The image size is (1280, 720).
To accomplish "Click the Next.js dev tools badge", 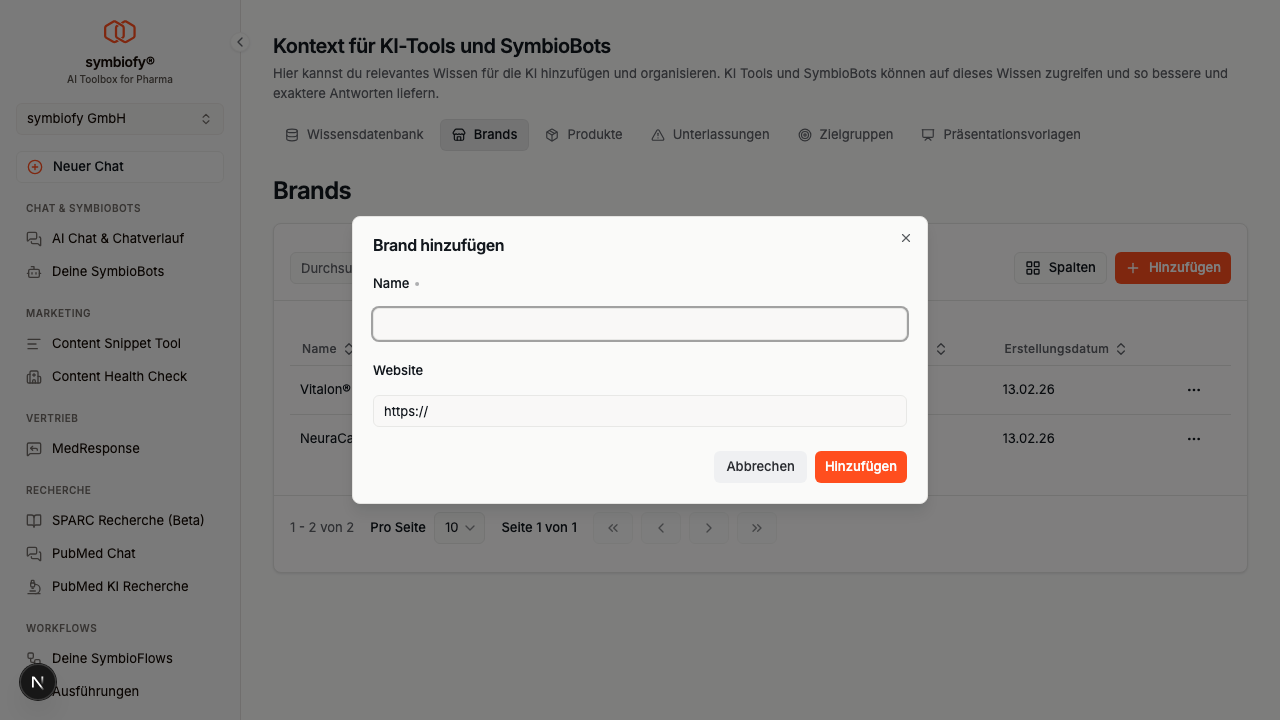I will [38, 682].
